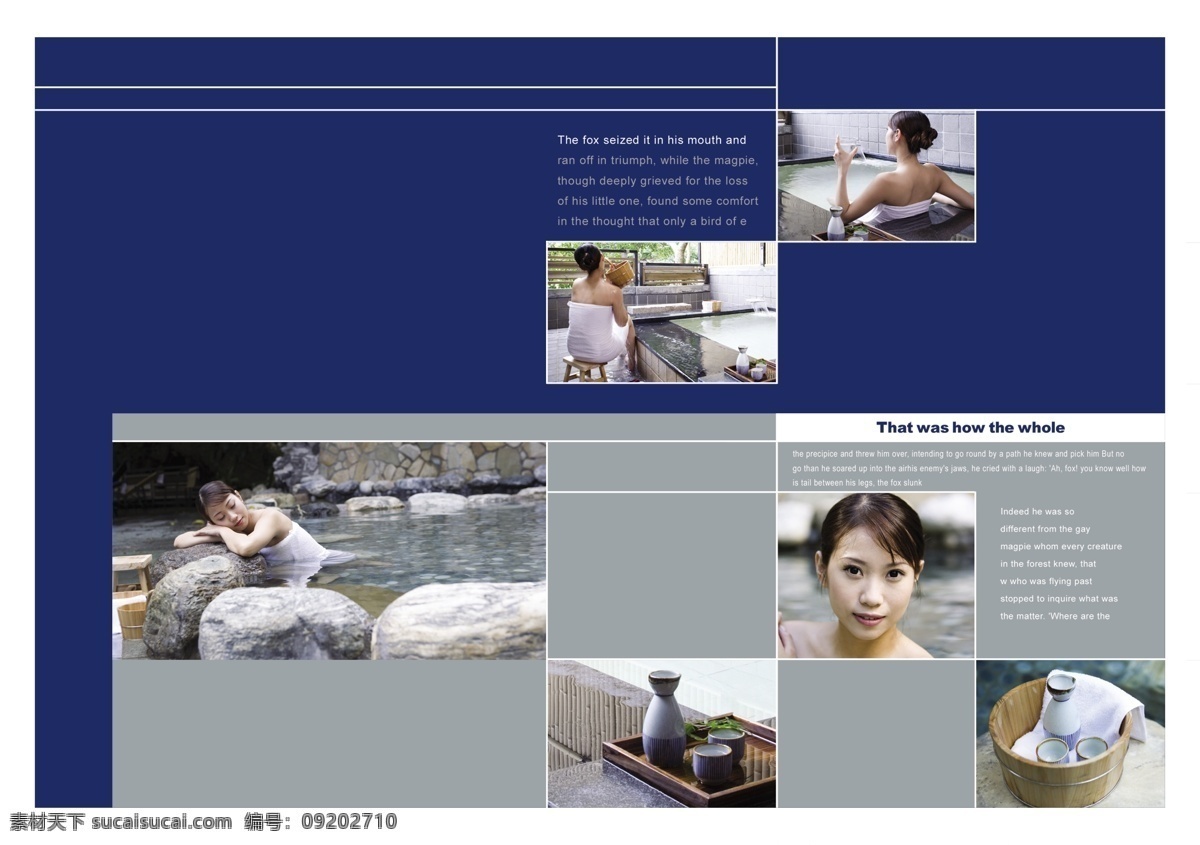Click the small line starting "the precipice and threw him over"

pyautogui.click(x=958, y=454)
